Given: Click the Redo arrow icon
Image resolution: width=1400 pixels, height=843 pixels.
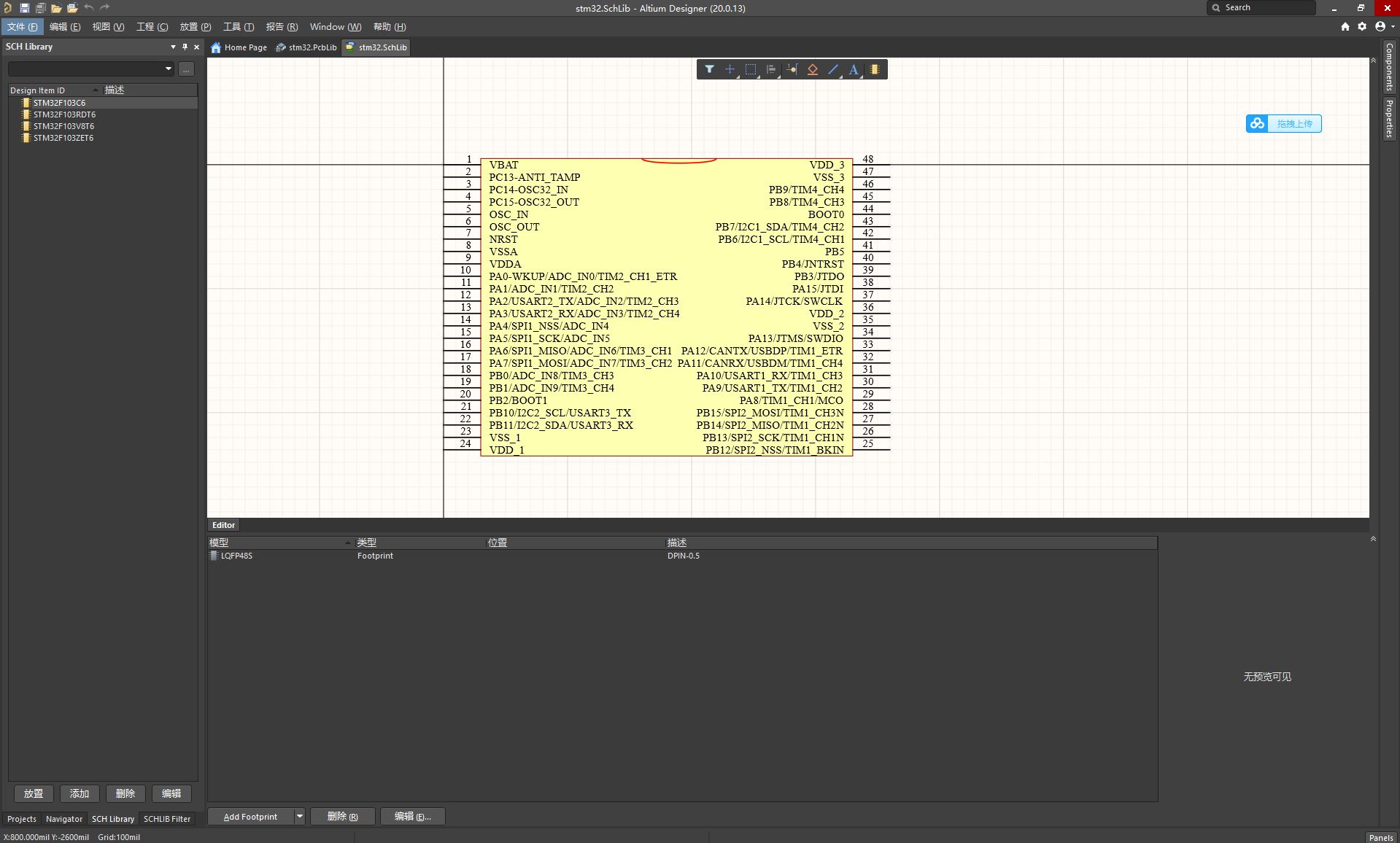Looking at the screenshot, I should point(104,8).
